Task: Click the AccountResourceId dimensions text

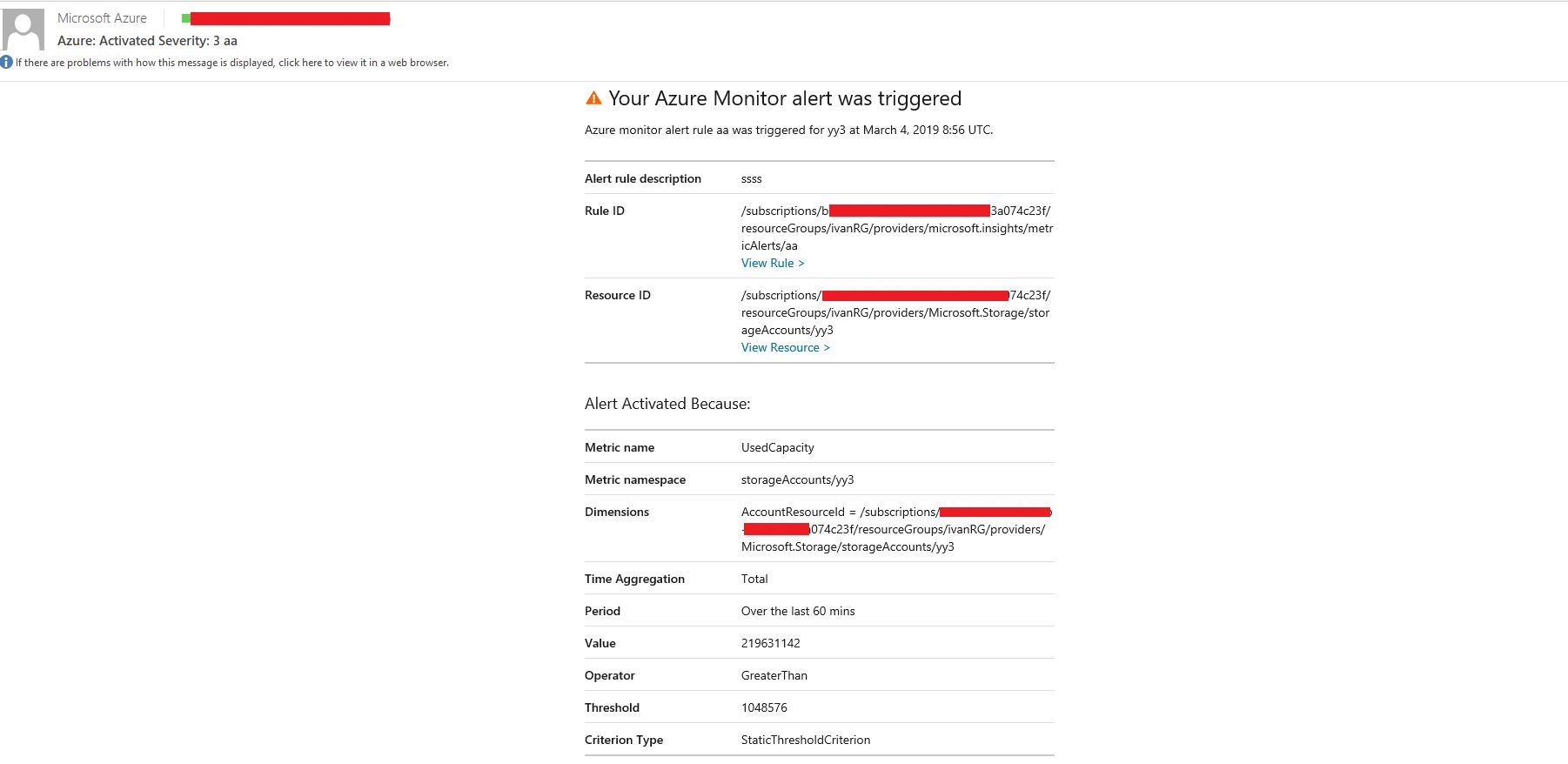Action: 893,529
